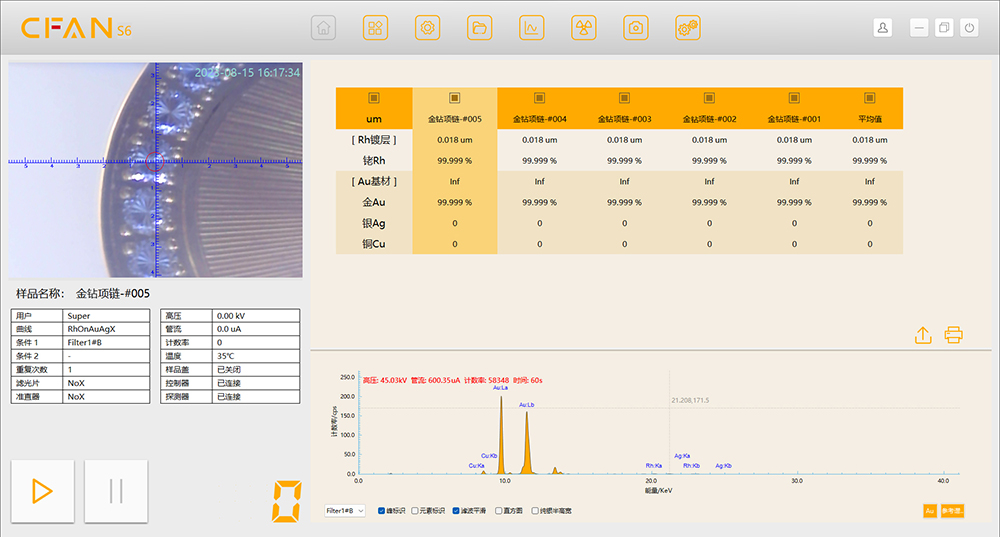Toggle checkbox for 金钻项链-#005 column

(454, 98)
